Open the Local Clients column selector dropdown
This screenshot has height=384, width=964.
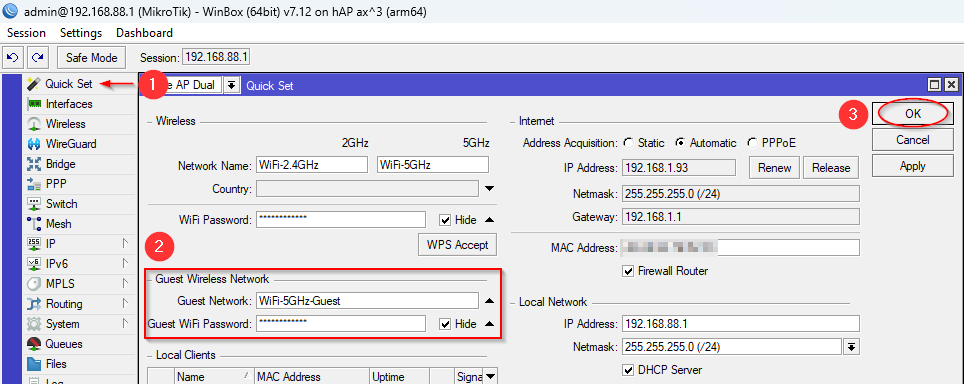point(490,376)
